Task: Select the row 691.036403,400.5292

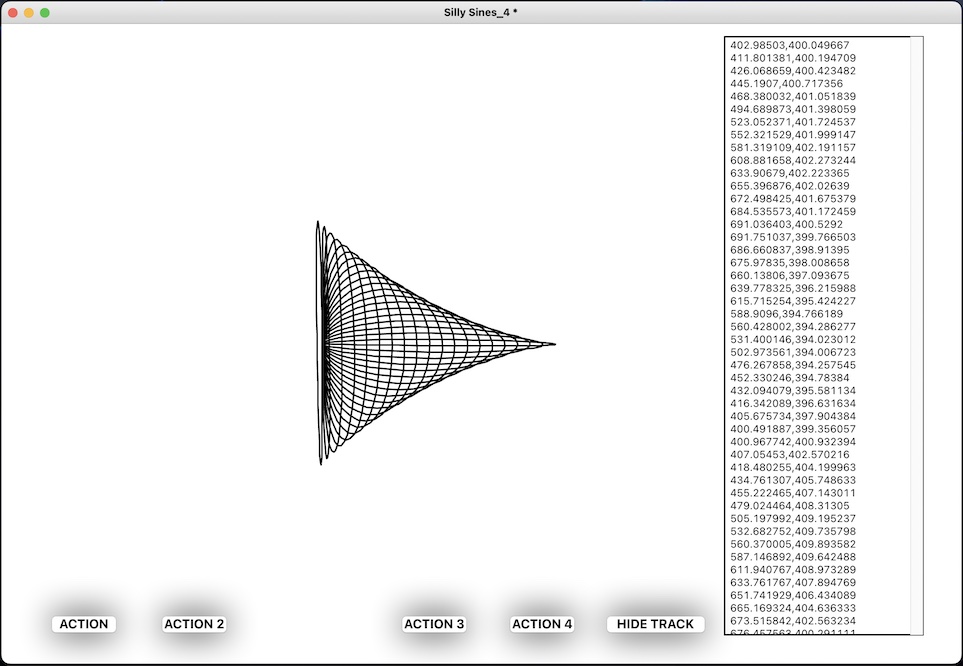Action: 786,224
